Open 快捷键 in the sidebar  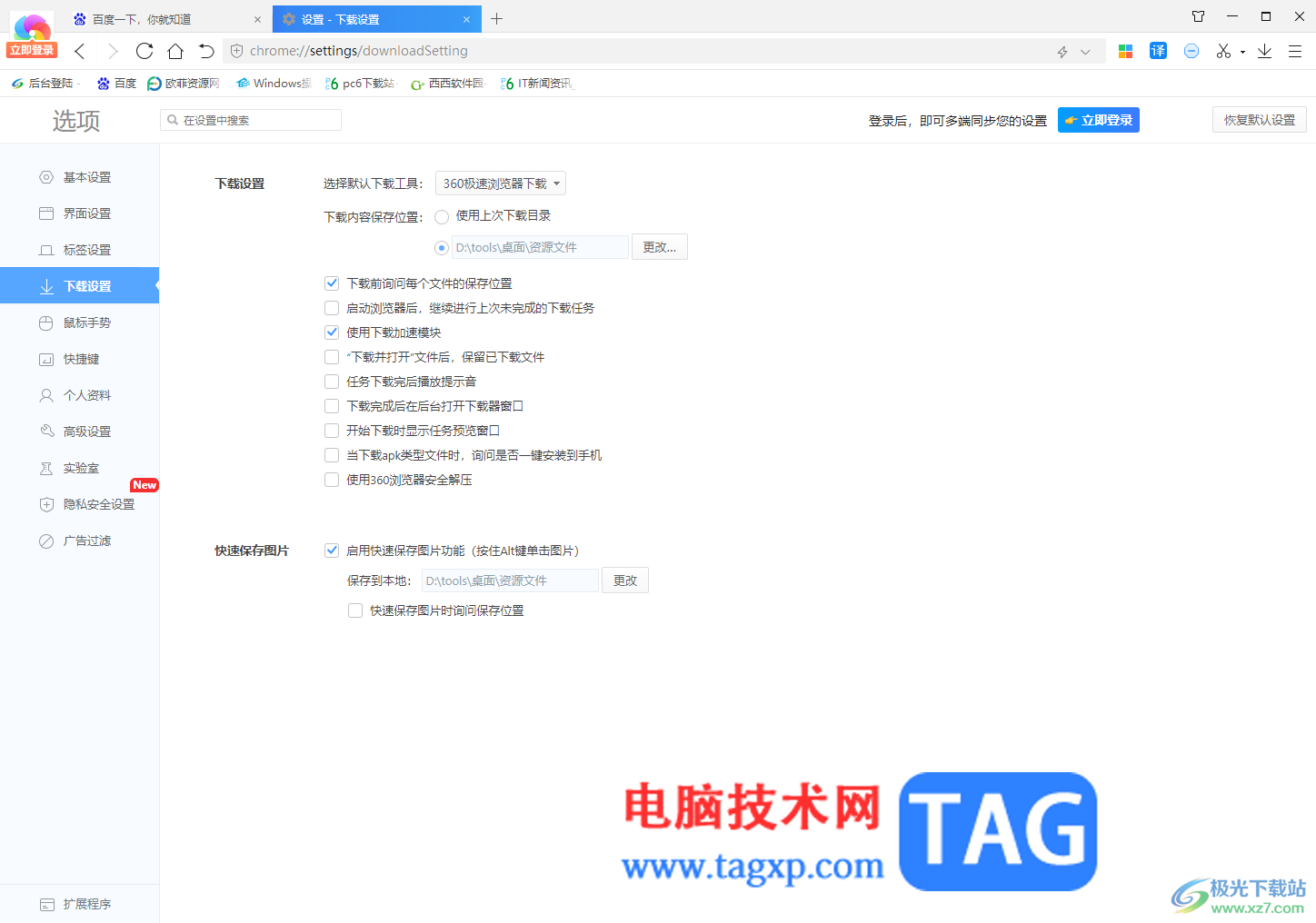[x=79, y=359]
